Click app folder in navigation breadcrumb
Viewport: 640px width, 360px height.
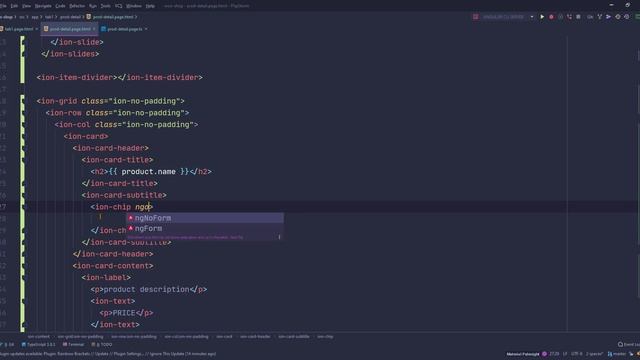(x=35, y=17)
